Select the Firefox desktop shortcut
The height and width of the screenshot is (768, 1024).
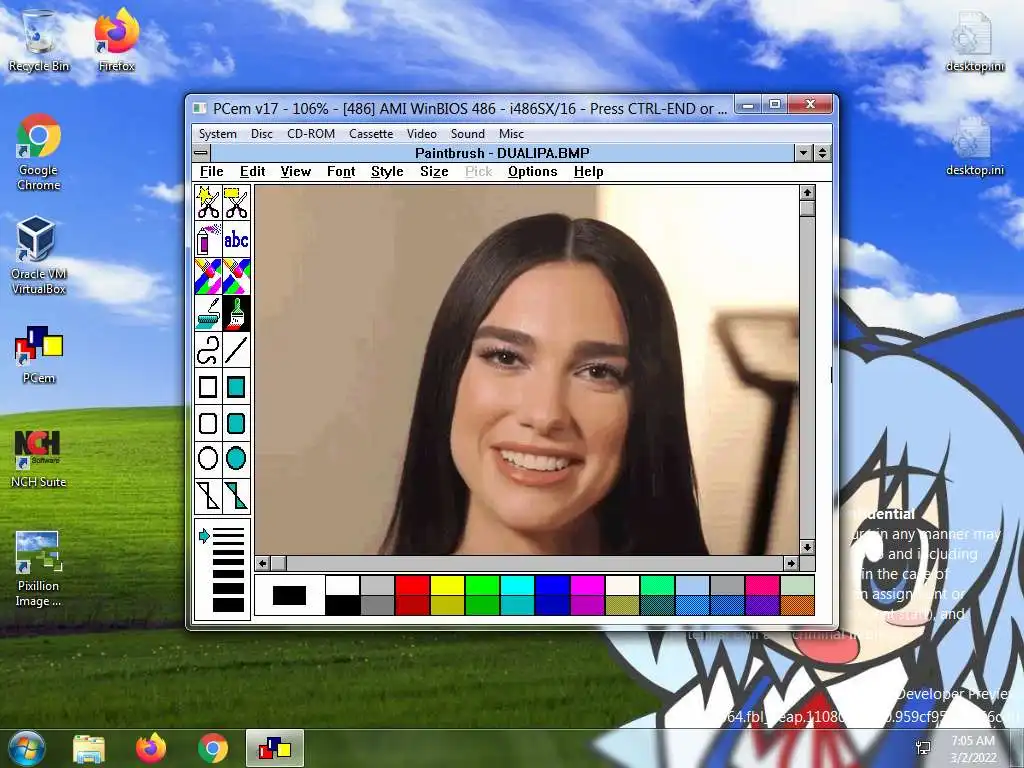point(116,40)
